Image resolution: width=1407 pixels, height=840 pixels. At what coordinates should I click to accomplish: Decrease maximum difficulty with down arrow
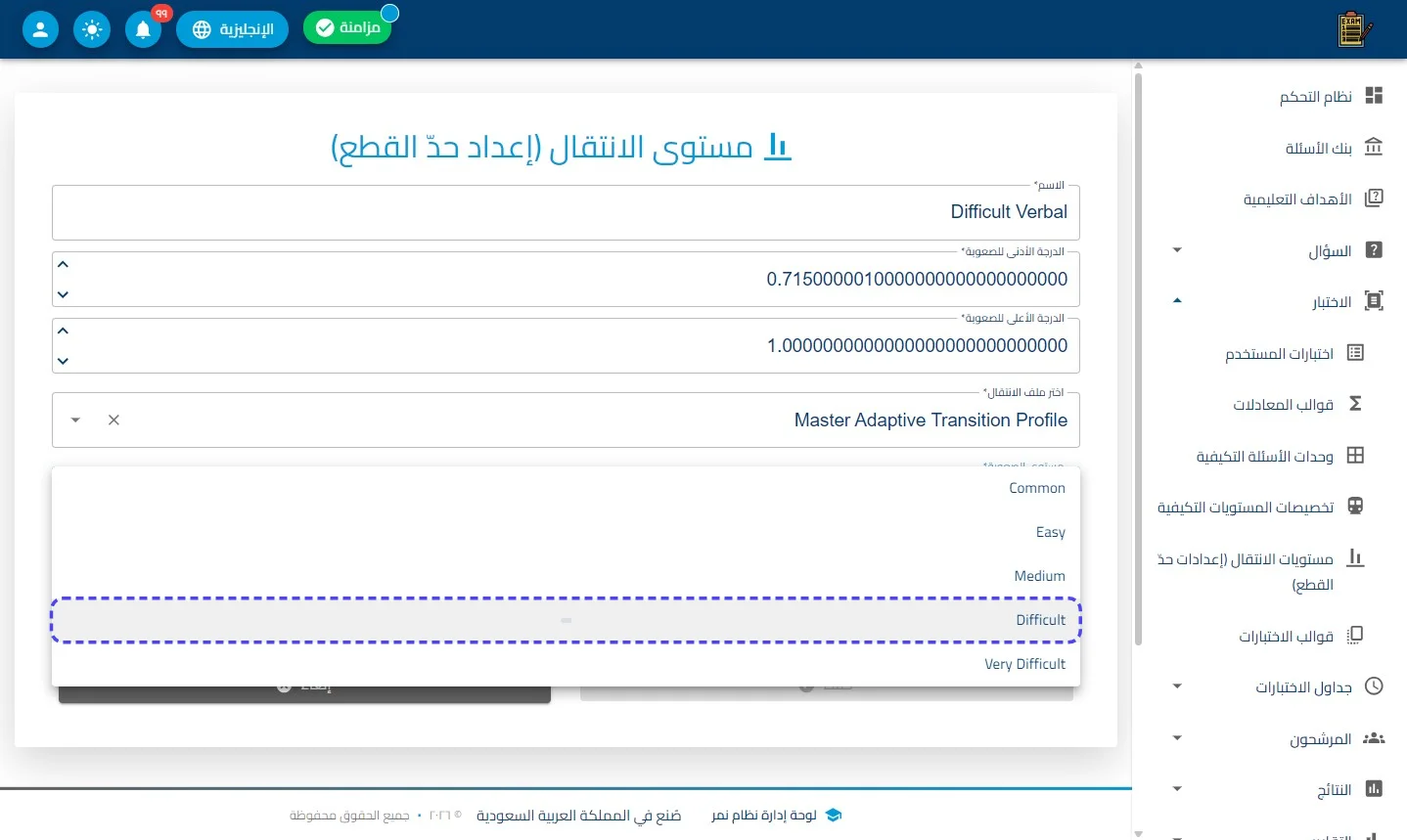click(63, 361)
